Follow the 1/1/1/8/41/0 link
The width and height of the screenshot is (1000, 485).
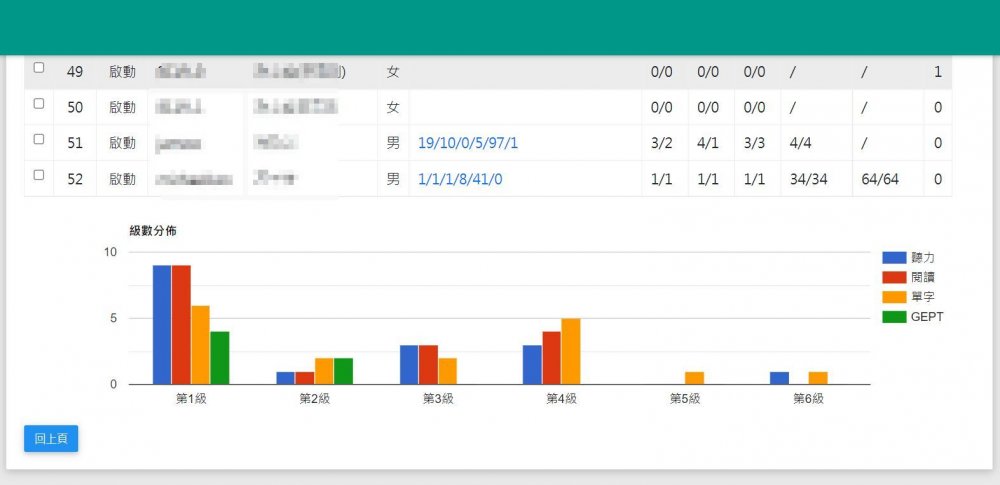(x=460, y=179)
